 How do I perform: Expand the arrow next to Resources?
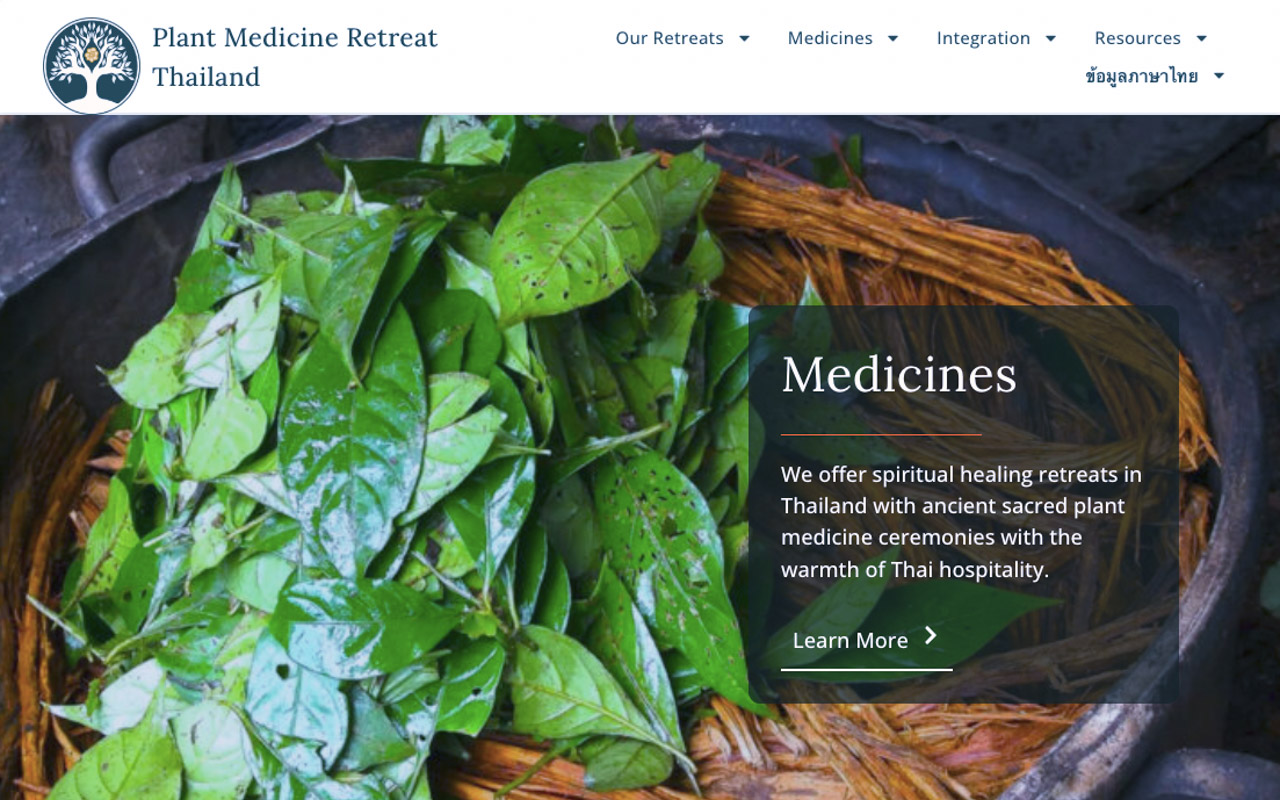click(1202, 38)
